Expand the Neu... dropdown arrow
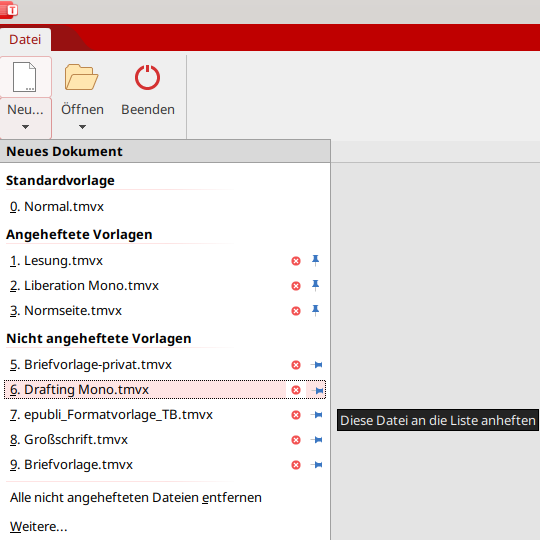The width and height of the screenshot is (540, 540). pyautogui.click(x=25, y=127)
